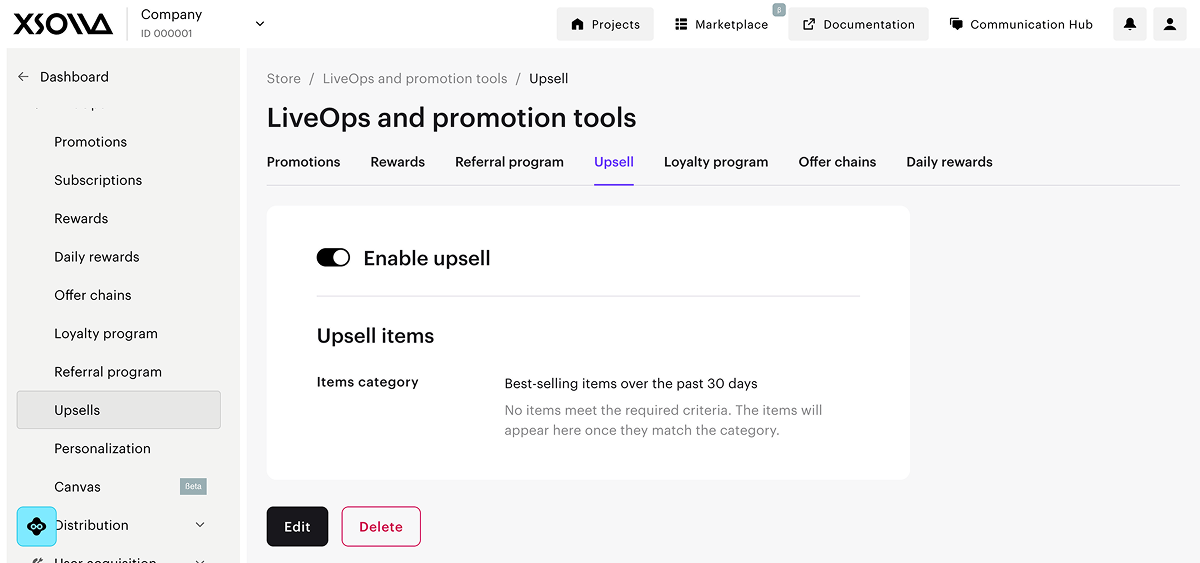Open user profile icon
The image size is (1200, 563).
(x=1170, y=24)
